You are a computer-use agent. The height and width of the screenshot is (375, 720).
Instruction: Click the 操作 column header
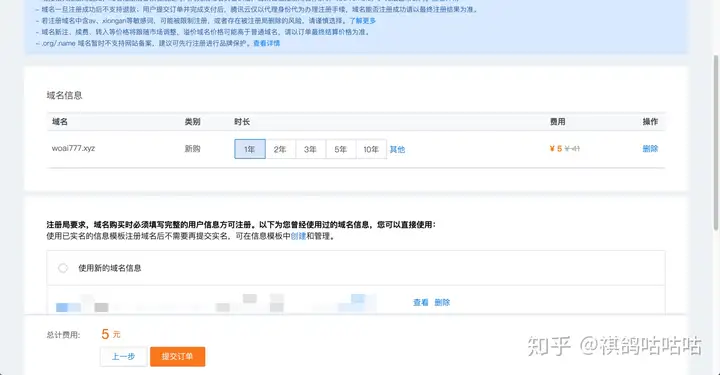(650, 122)
